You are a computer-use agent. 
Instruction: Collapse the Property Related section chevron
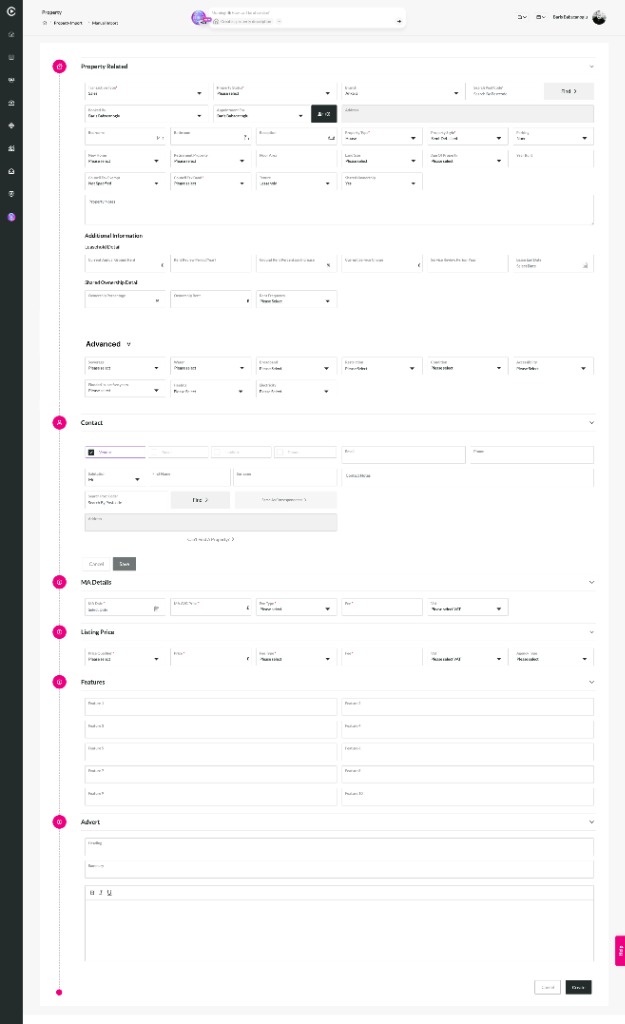click(x=591, y=67)
